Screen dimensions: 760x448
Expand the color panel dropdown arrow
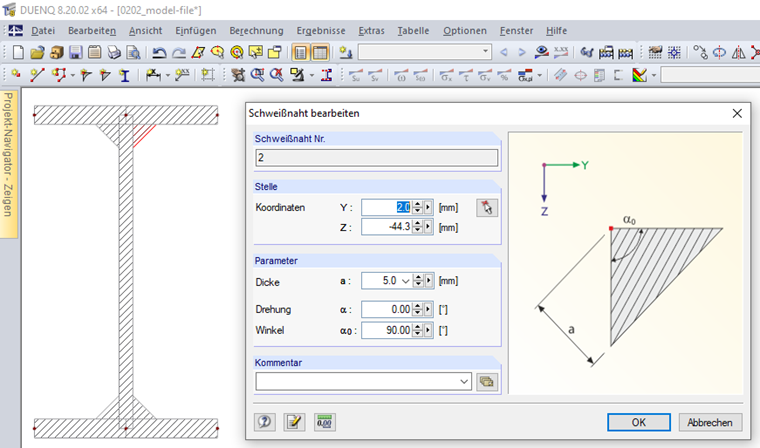(654, 75)
